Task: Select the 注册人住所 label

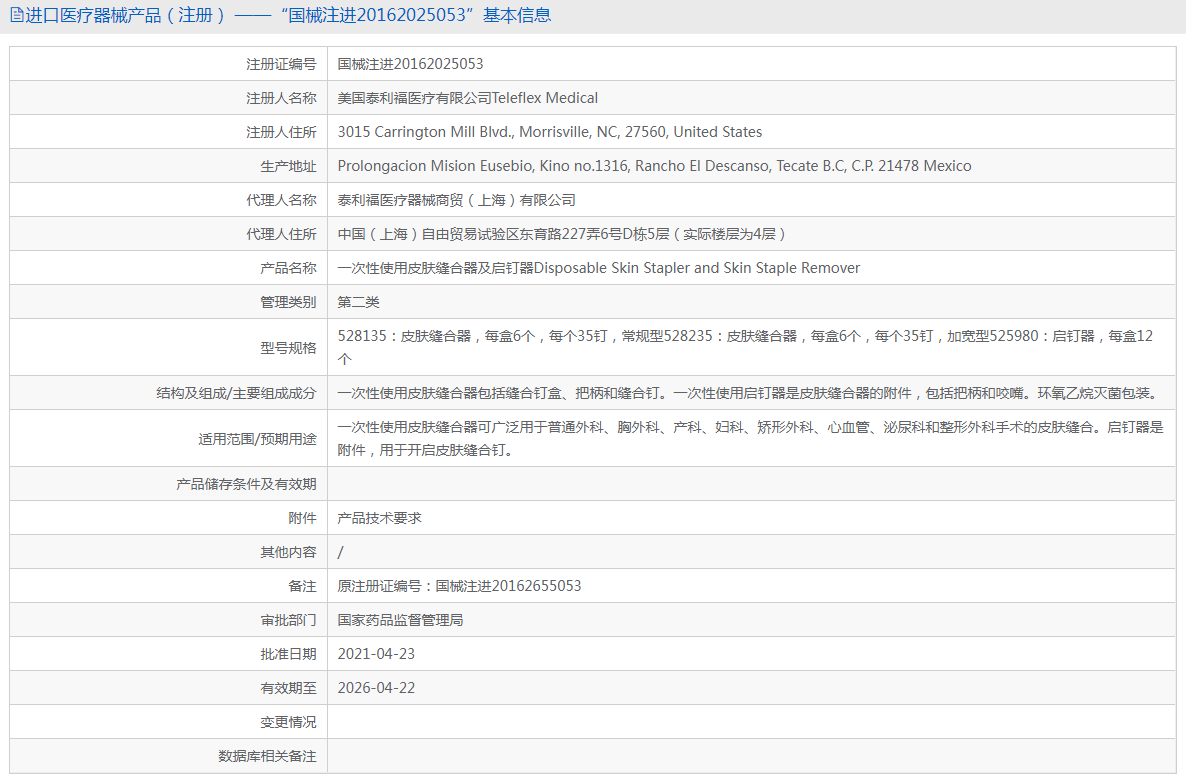Action: click(281, 132)
